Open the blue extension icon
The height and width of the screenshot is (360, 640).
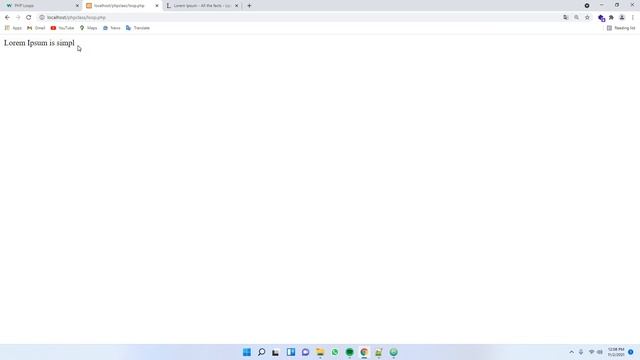pyautogui.click(x=601, y=18)
